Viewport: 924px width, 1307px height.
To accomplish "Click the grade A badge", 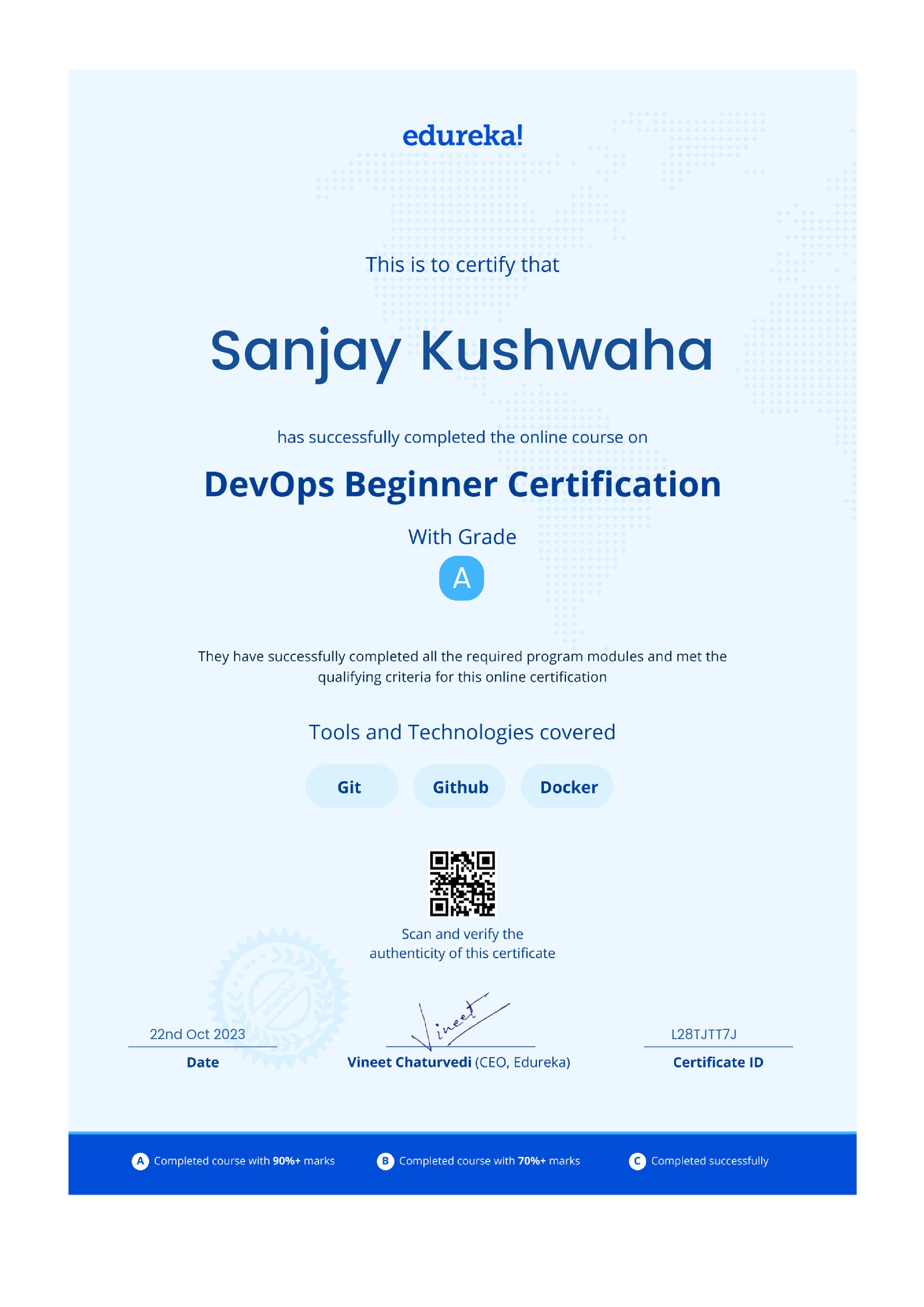I will pos(462,578).
